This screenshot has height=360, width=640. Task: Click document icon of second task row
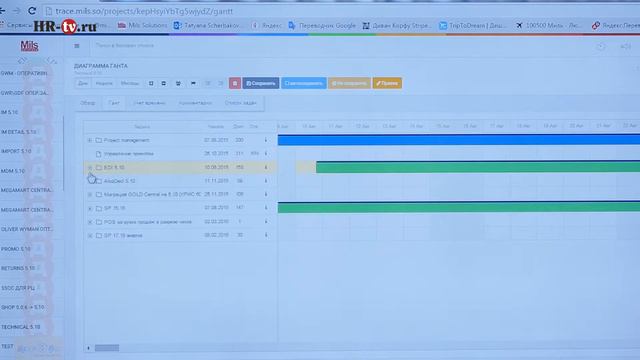98,154
